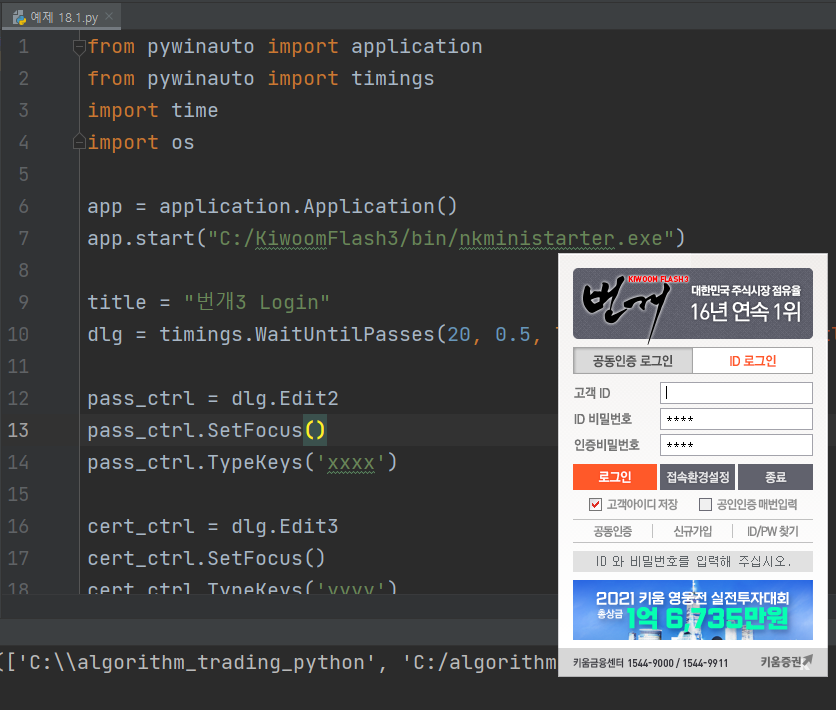Switch to 공동인증 로그인 tab
The image size is (836, 710).
[633, 361]
